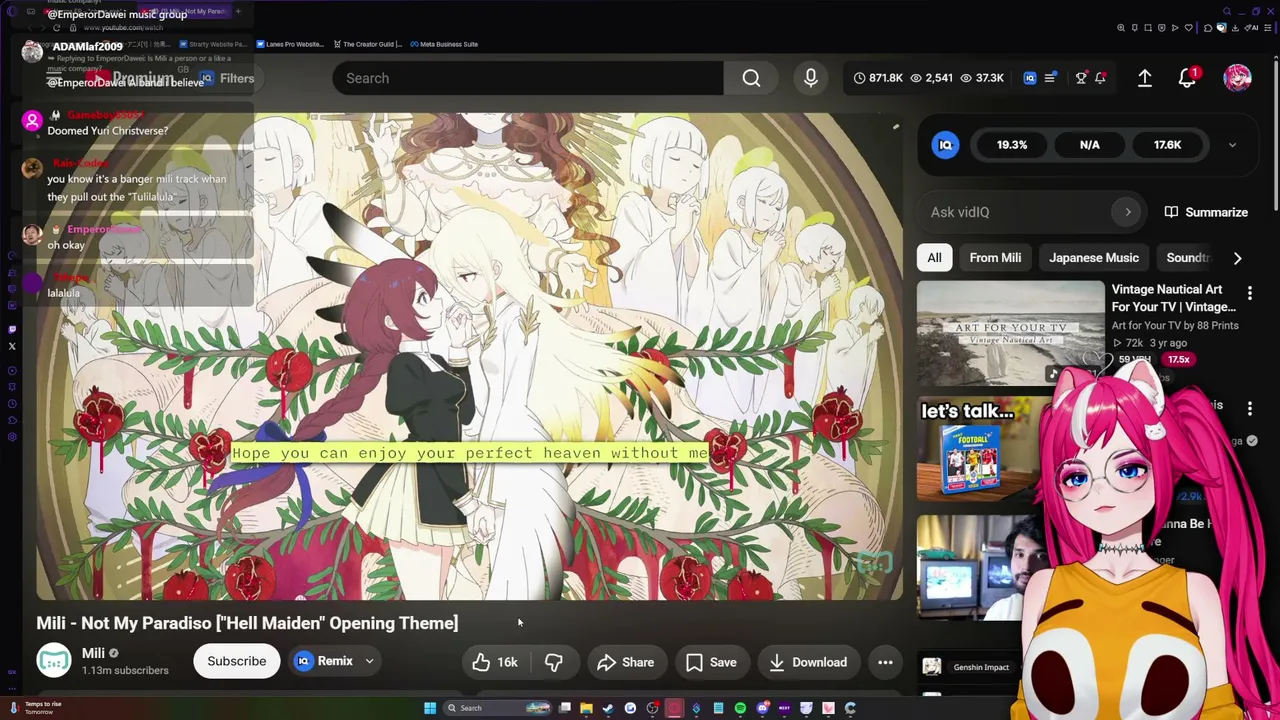The width and height of the screenshot is (1280, 720).
Task: Dislike the video with thumbs down
Action: click(554, 662)
